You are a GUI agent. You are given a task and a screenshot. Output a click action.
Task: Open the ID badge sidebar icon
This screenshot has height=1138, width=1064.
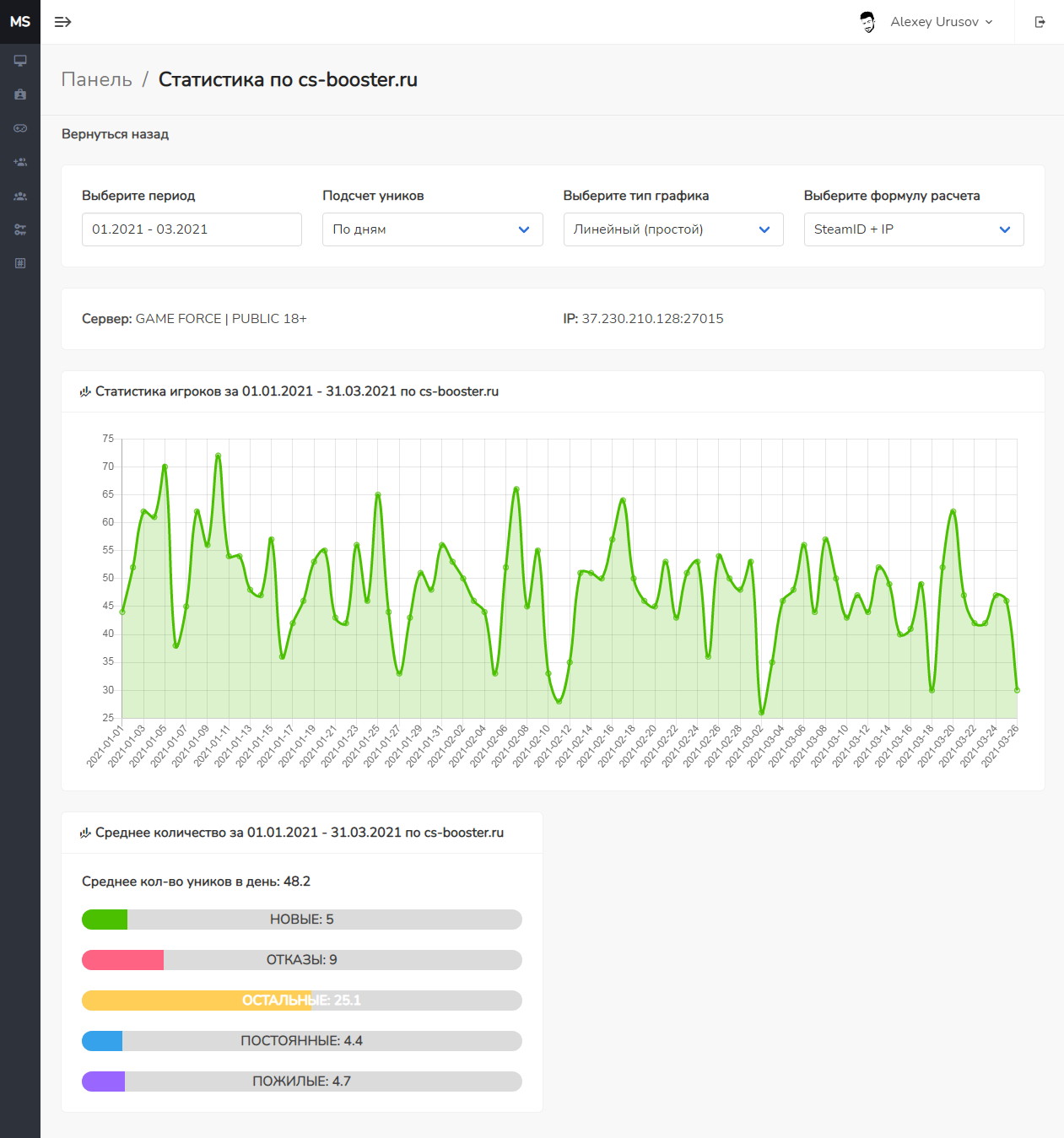pos(20,94)
